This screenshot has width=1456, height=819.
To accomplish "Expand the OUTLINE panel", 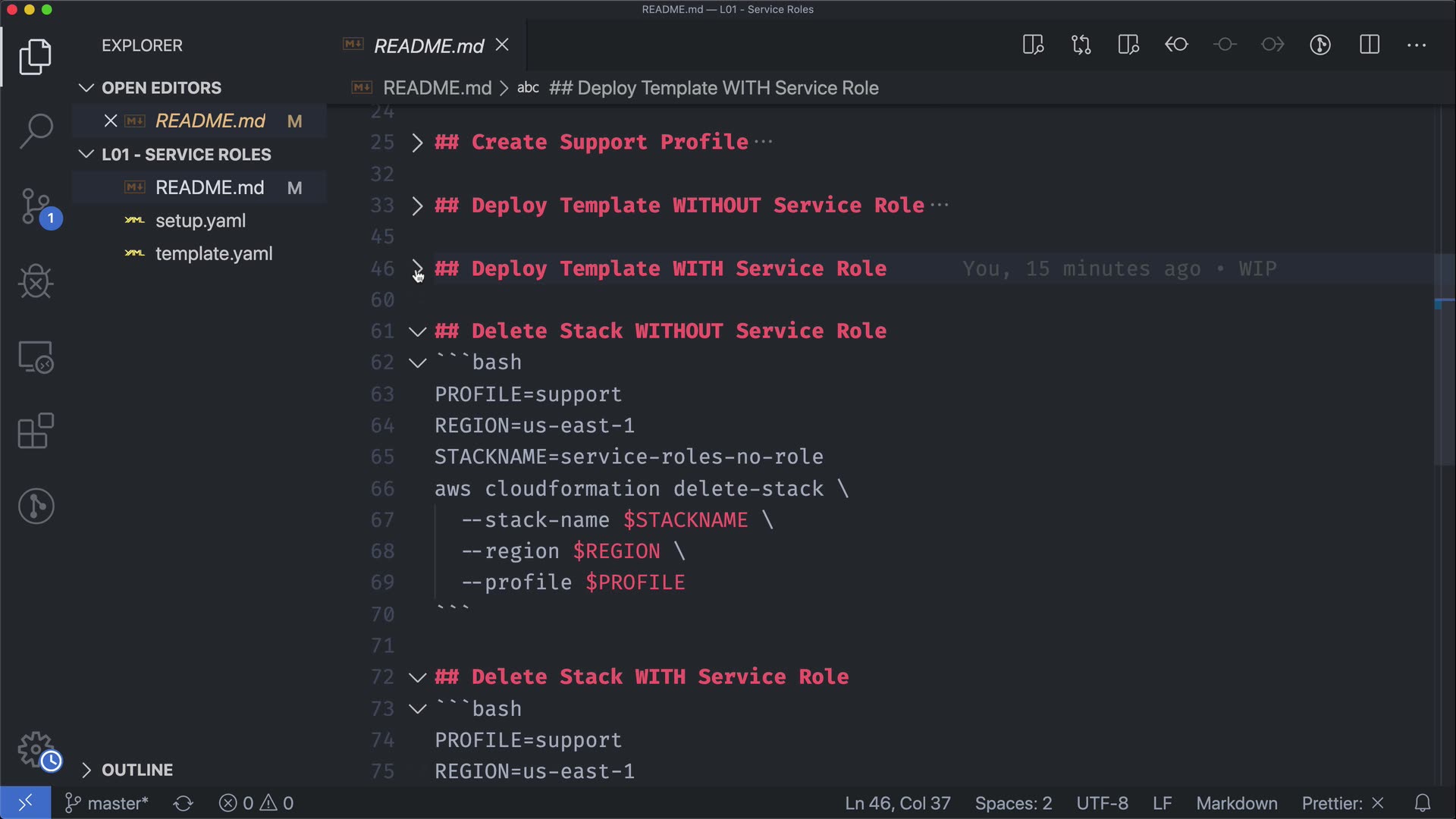I will [x=137, y=770].
